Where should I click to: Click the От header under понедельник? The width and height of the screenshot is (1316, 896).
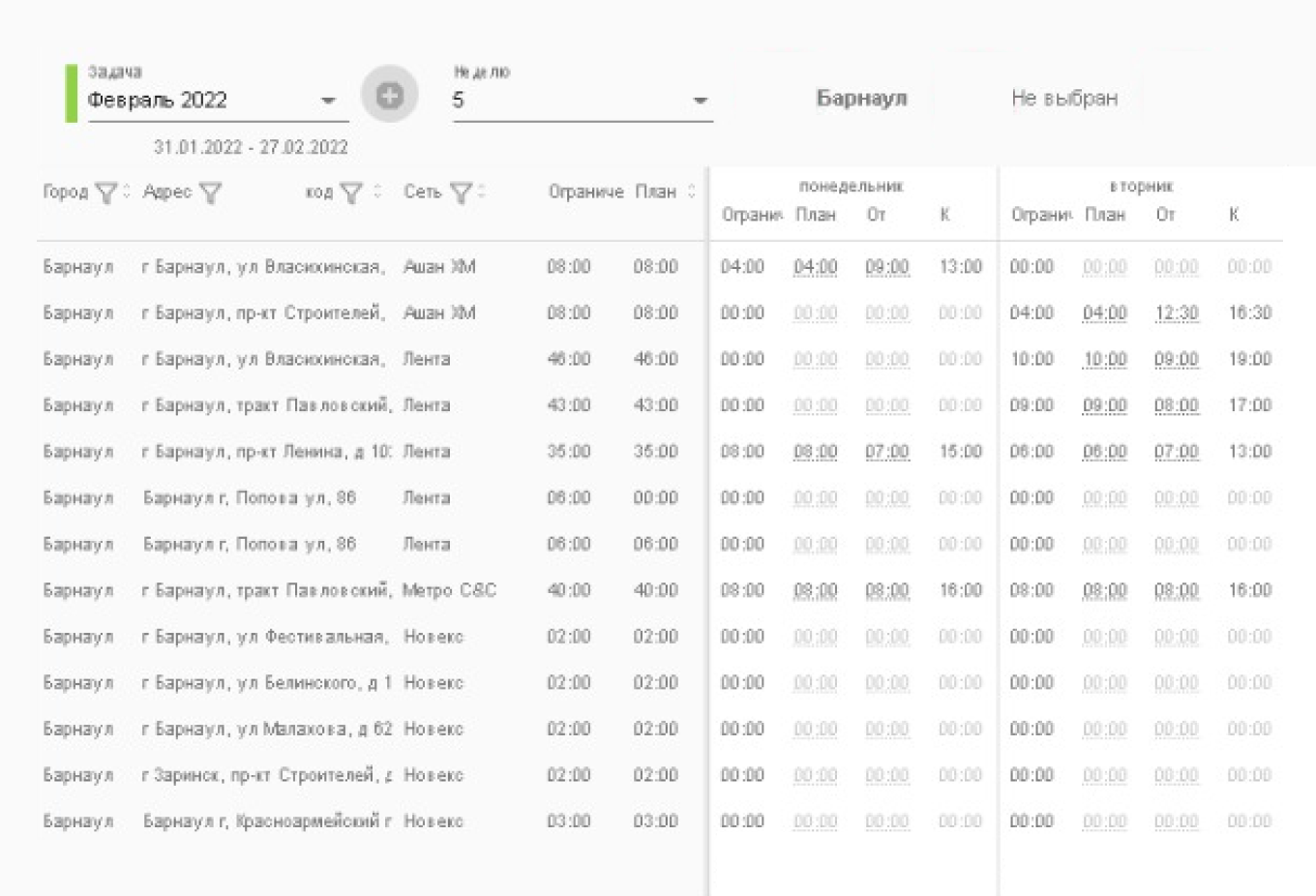click(876, 215)
